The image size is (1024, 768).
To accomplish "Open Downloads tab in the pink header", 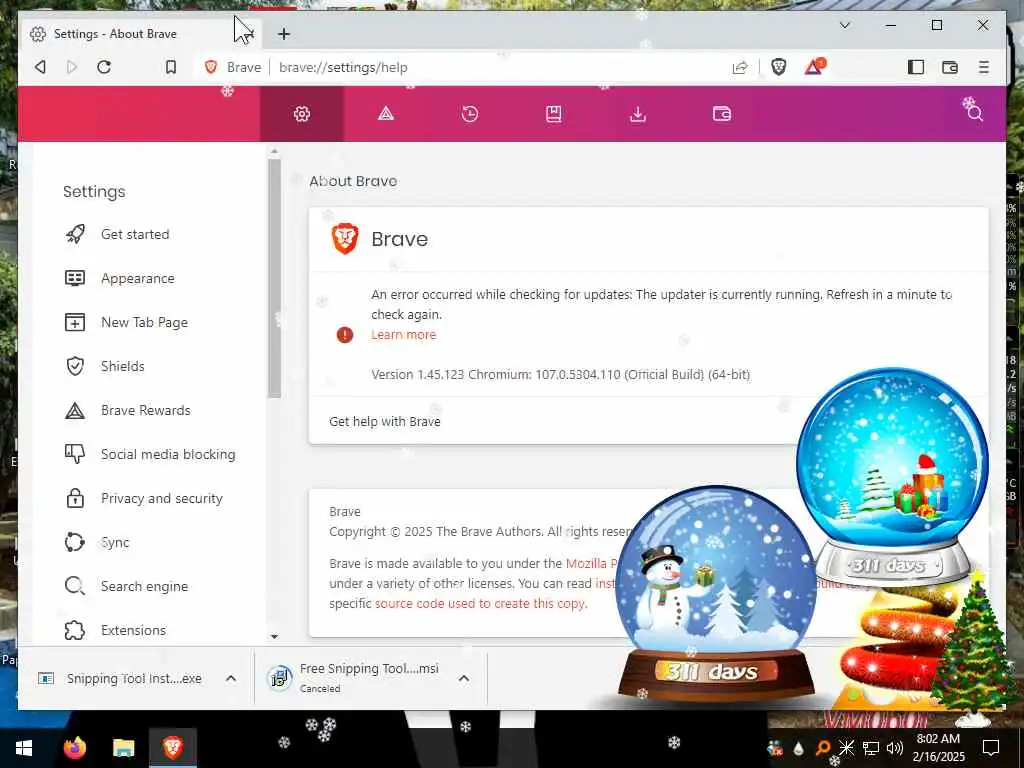I will 638,114.
